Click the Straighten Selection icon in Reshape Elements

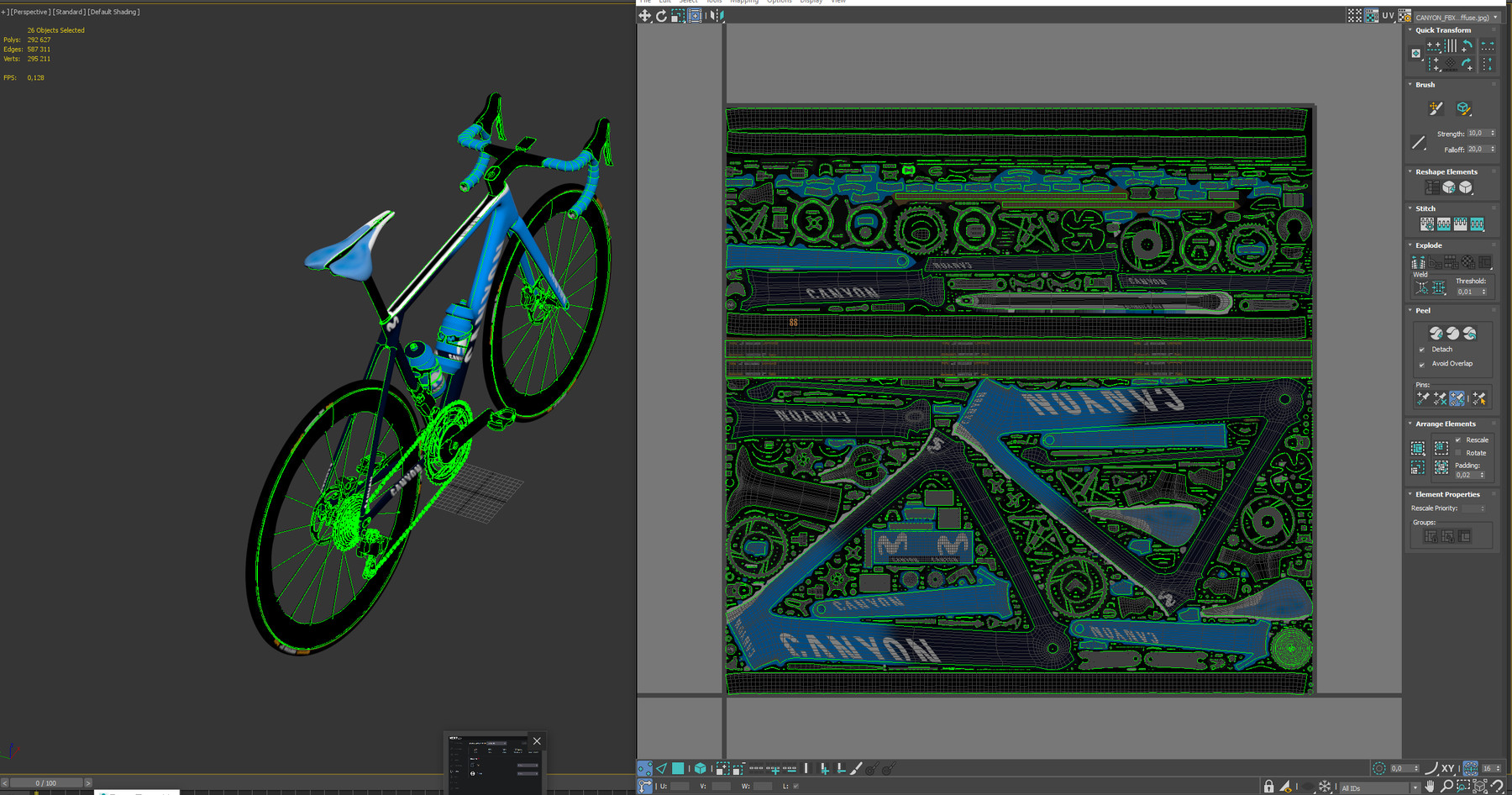click(1433, 187)
